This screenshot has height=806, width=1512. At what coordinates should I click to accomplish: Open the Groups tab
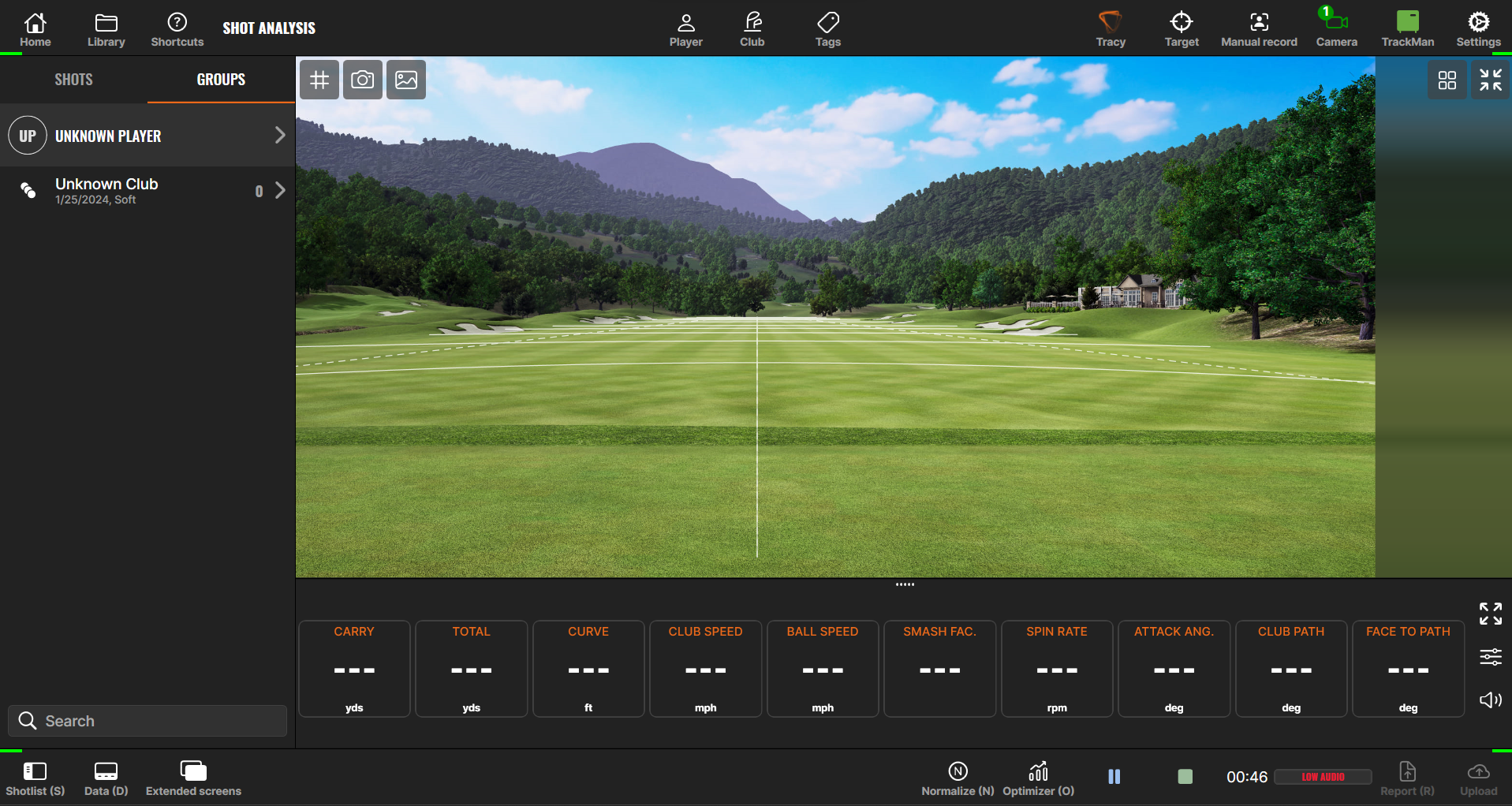[220, 79]
